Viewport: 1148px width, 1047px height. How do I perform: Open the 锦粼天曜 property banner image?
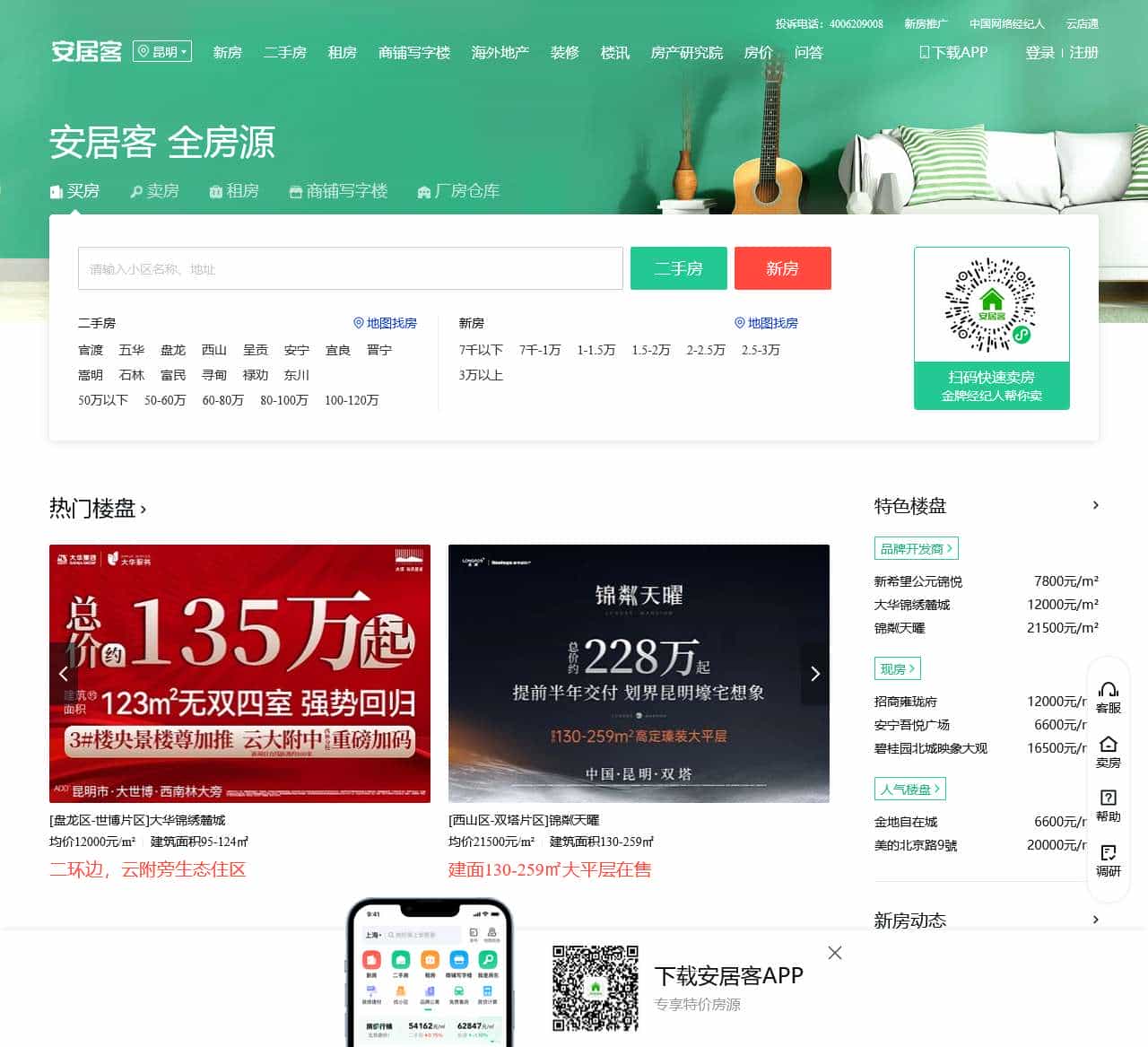[639, 673]
